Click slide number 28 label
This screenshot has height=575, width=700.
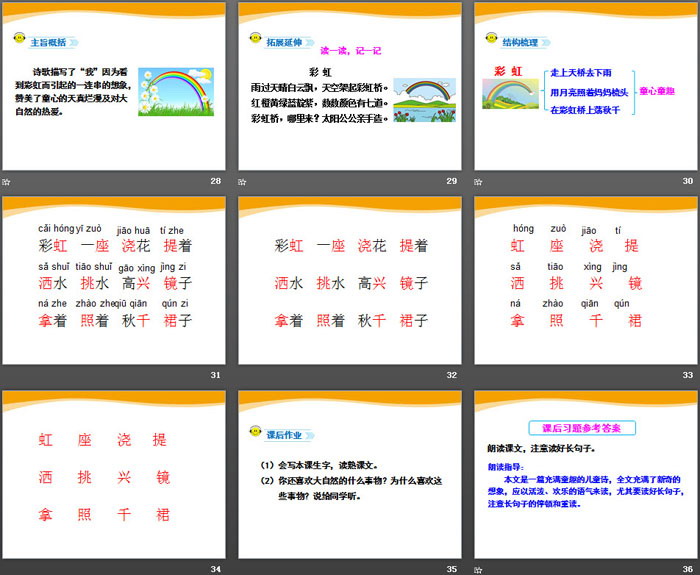point(216,181)
